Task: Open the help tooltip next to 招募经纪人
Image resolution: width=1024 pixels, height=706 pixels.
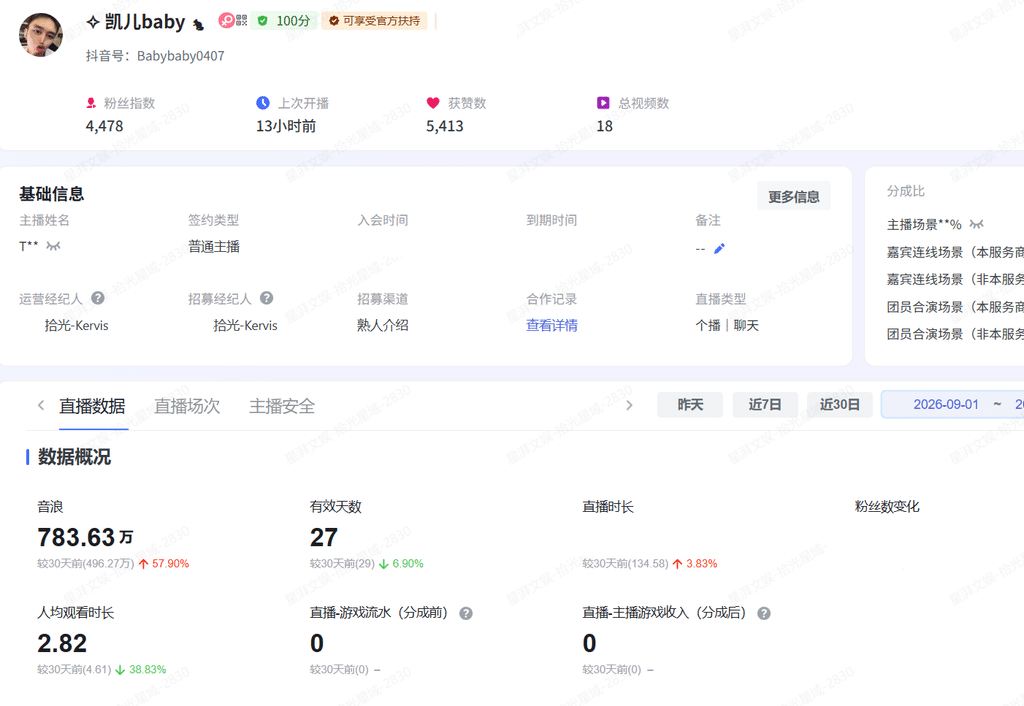Action: click(266, 298)
